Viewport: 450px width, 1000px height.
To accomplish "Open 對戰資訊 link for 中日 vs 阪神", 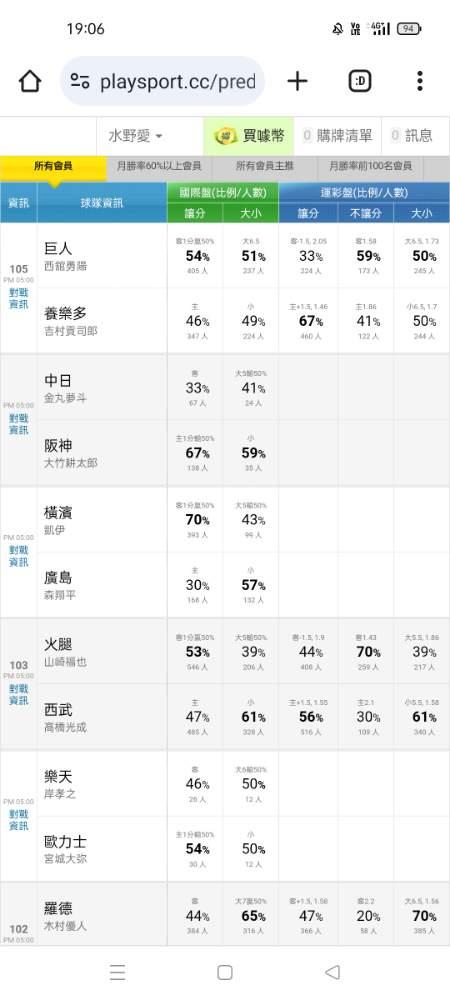I will pos(18,424).
